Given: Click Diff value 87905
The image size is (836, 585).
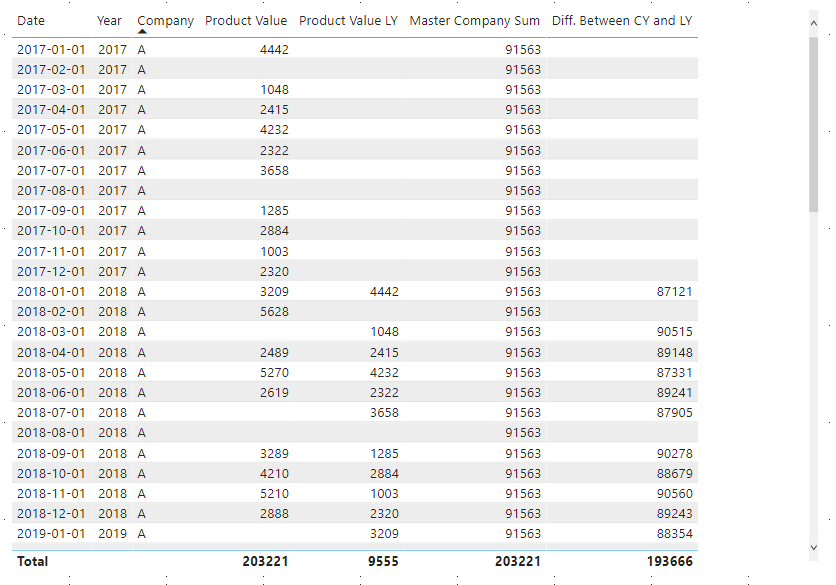Looking at the screenshot, I should click(674, 413).
